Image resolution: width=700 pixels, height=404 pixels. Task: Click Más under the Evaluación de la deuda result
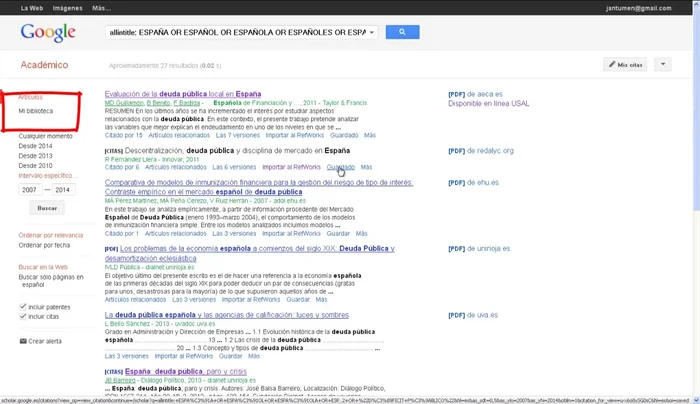[370, 135]
